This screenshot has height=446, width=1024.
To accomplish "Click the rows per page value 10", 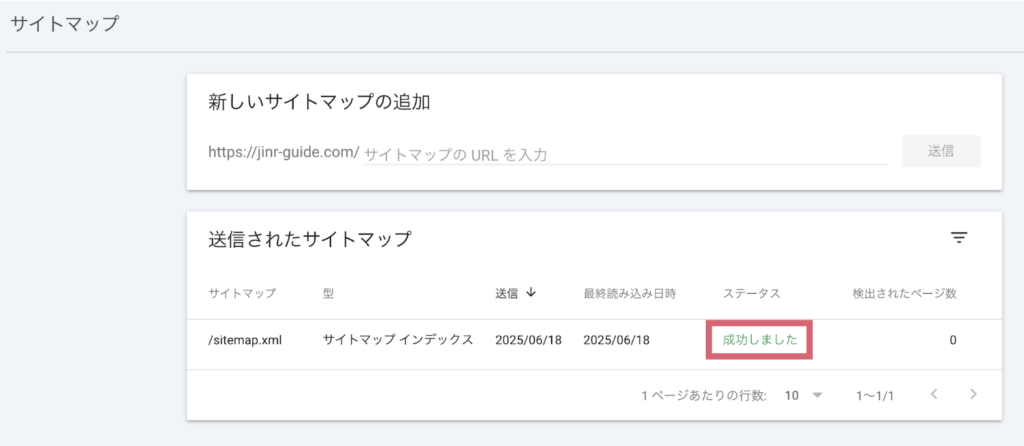I will (x=792, y=395).
